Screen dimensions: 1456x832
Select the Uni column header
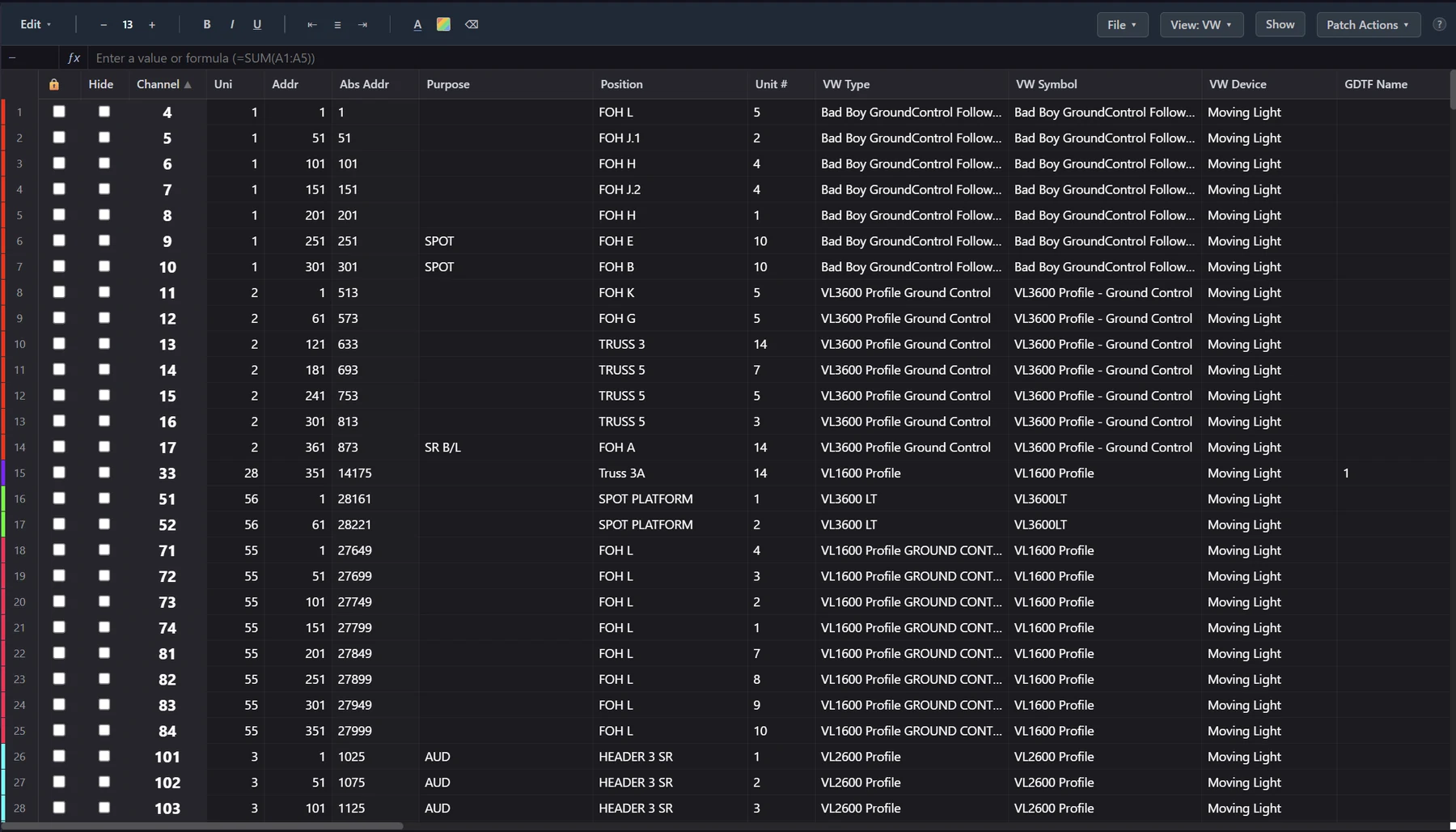click(x=235, y=84)
